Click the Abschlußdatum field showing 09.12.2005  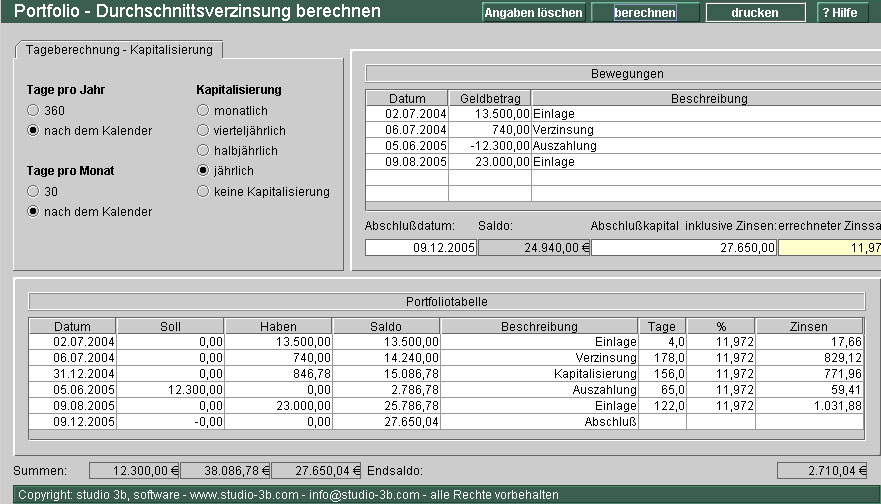[x=420, y=248]
